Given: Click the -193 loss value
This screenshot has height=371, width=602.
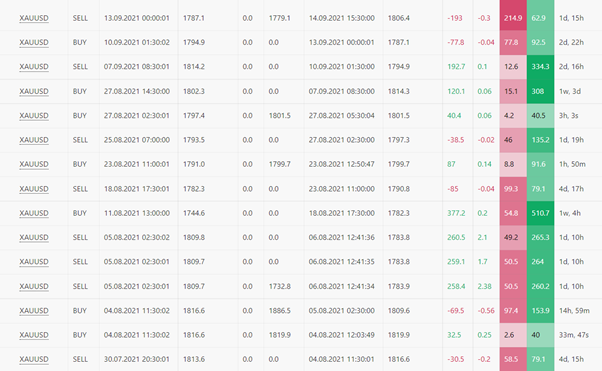Looking at the screenshot, I should coord(455,18).
